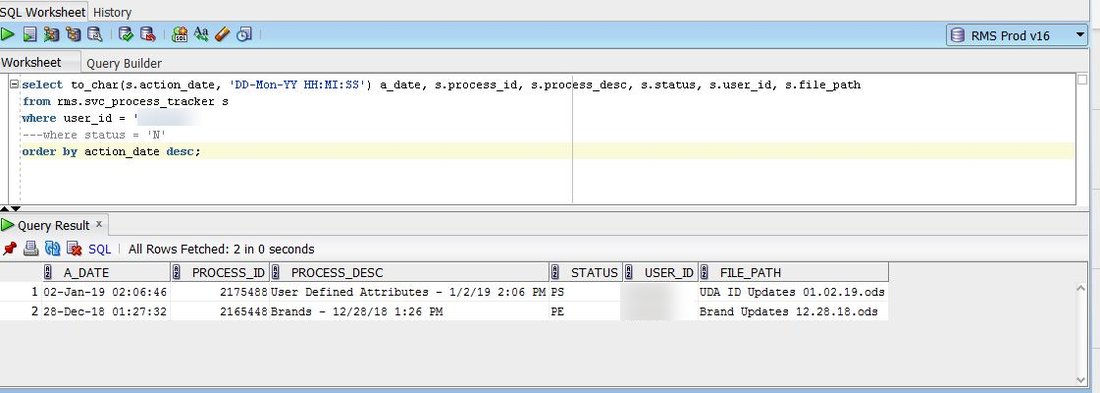Select the status cell 'PE'
1100x393 pixels.
click(585, 312)
